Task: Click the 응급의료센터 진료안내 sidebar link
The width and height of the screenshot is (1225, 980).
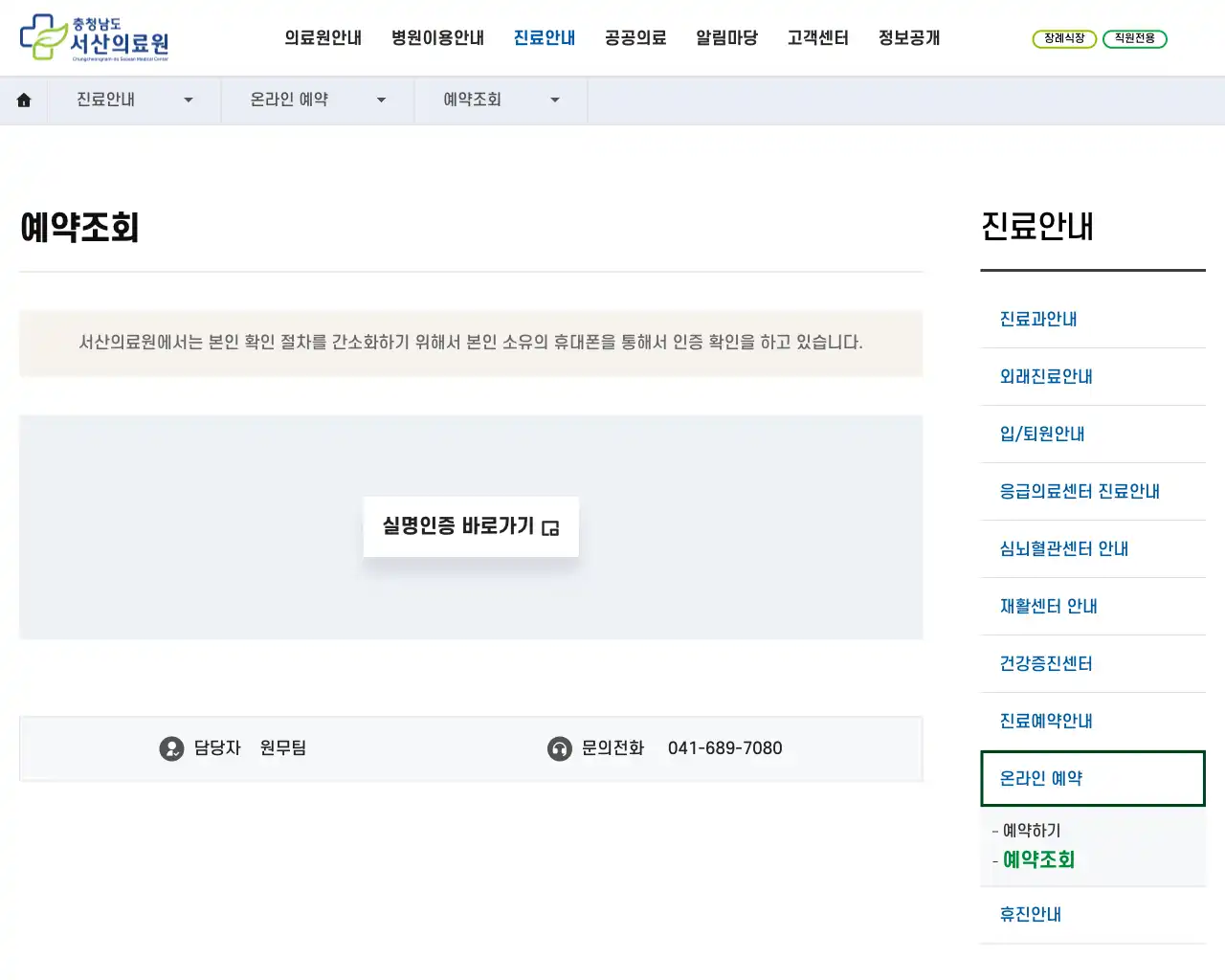Action: (1080, 491)
